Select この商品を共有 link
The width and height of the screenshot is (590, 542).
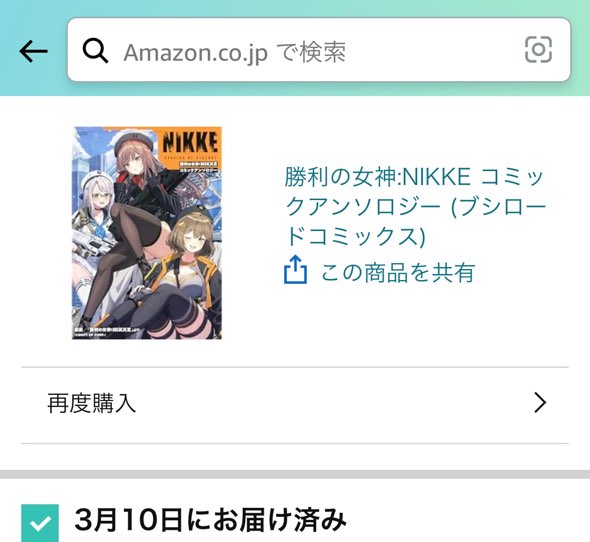(x=398, y=273)
